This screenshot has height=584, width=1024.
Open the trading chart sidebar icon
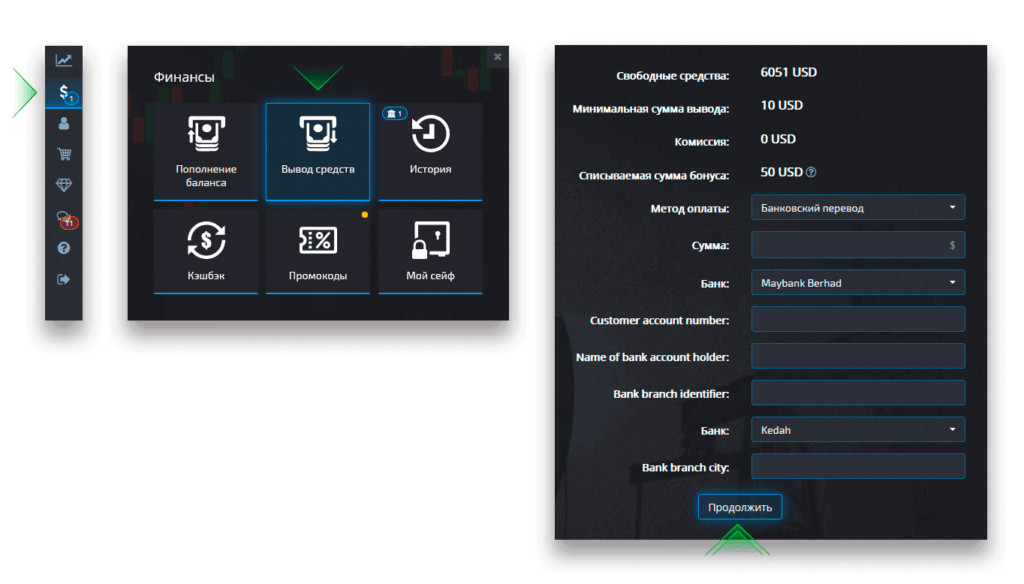64,60
